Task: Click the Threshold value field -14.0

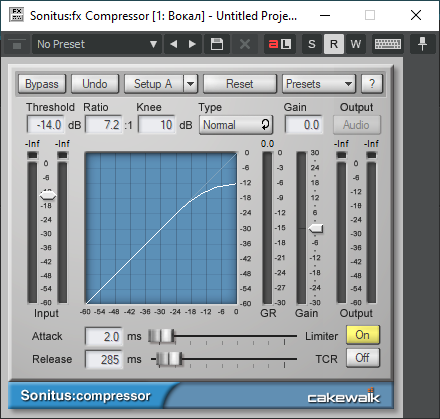Action: tap(46, 125)
